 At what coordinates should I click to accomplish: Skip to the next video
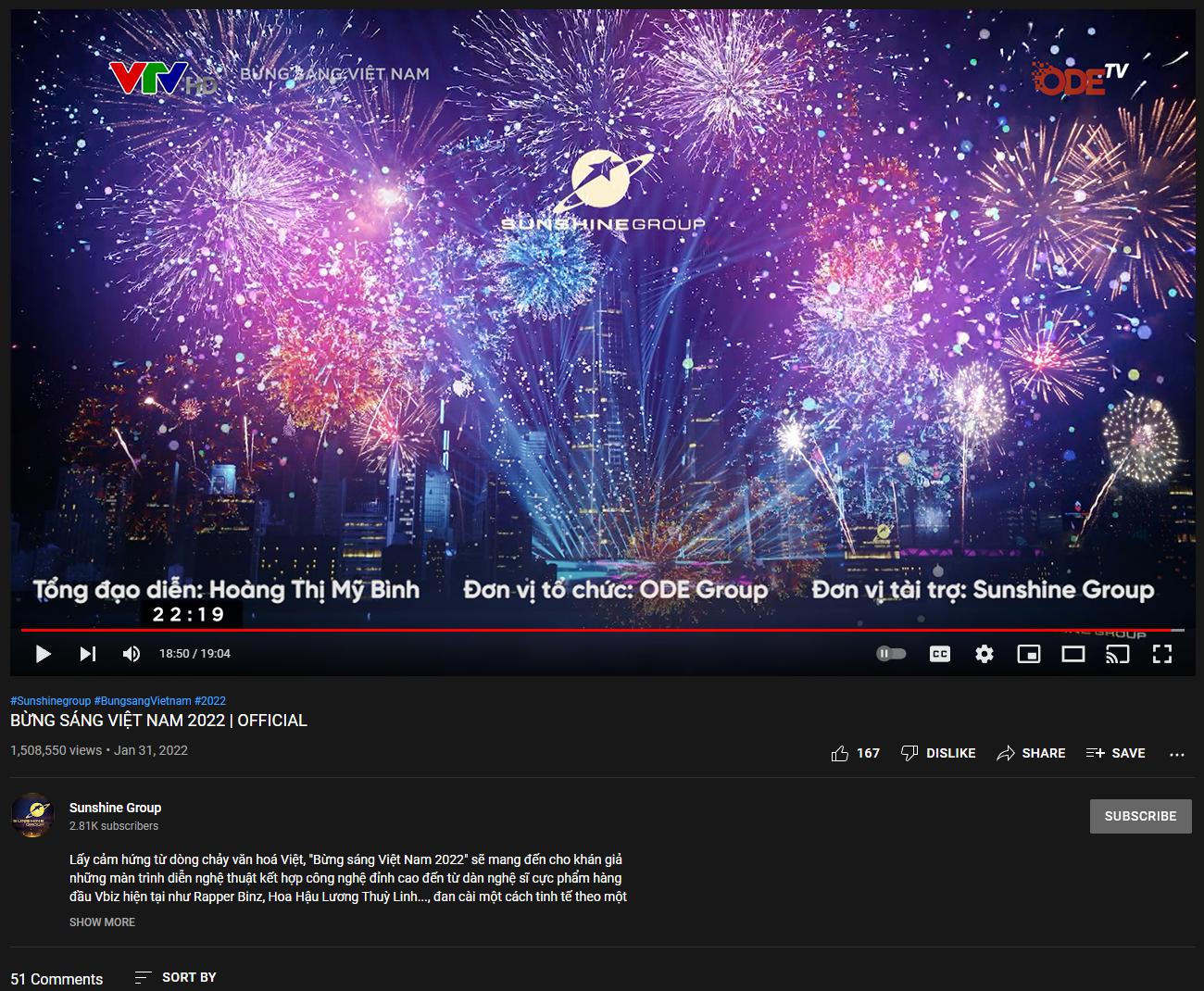pyautogui.click(x=88, y=654)
